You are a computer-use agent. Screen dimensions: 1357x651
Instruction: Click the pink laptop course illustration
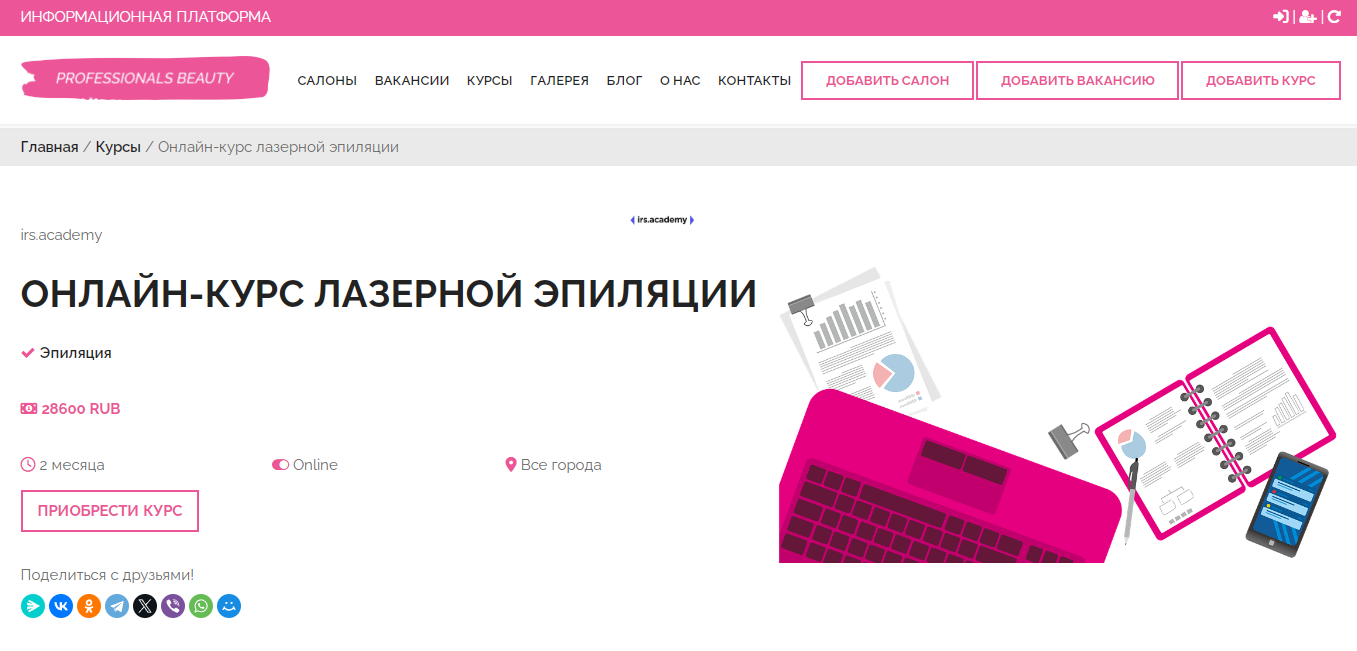1058,415
